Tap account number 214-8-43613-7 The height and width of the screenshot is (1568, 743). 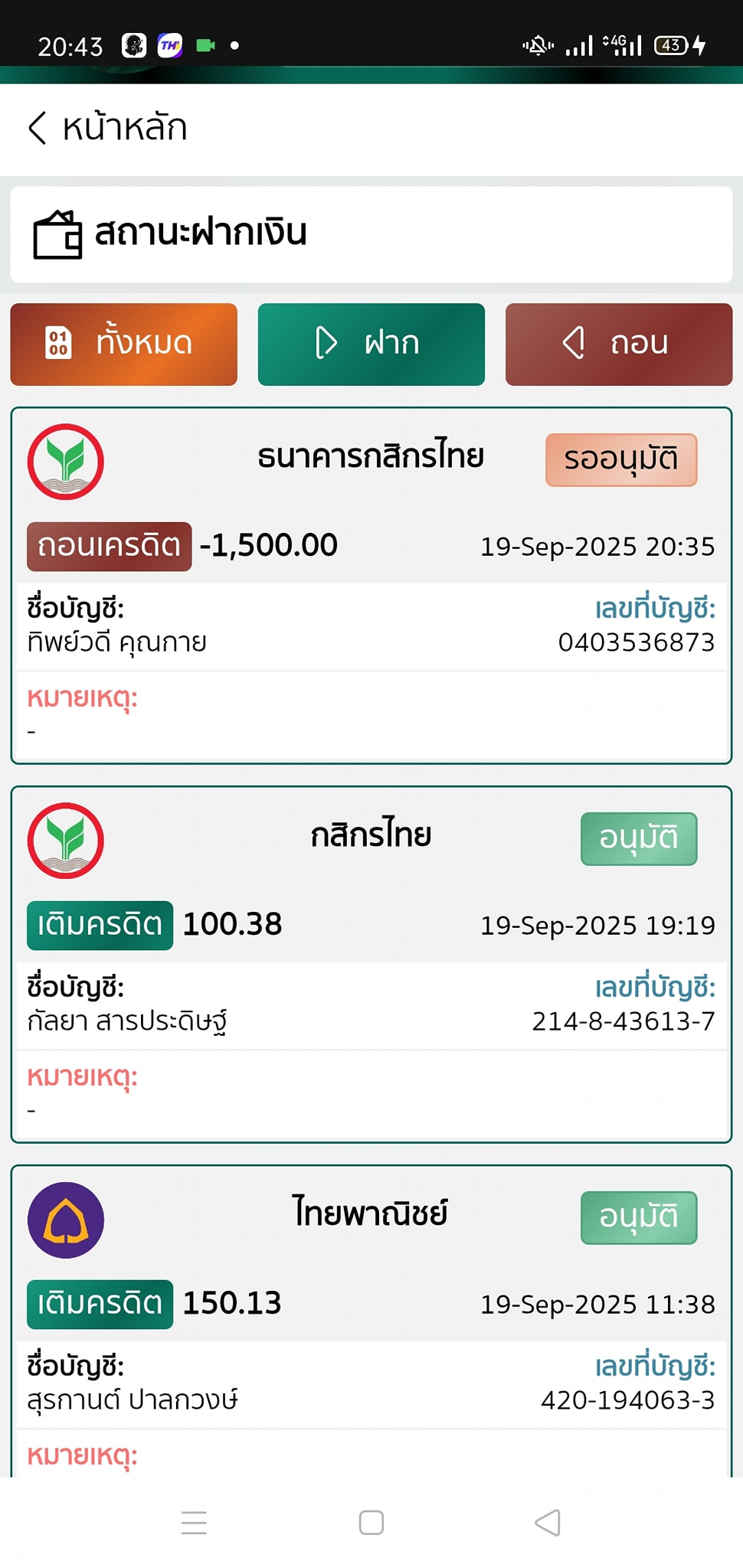(x=623, y=1021)
